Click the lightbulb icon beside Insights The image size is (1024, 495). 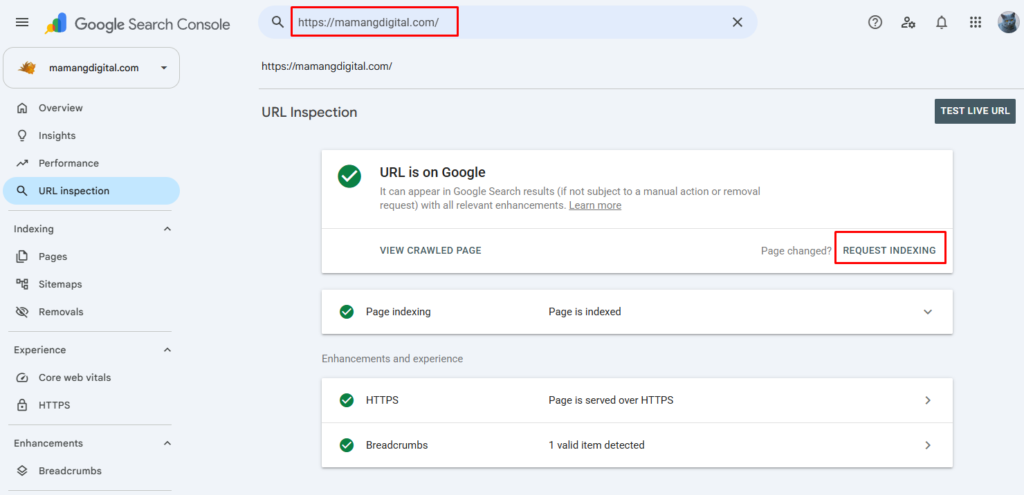(x=22, y=136)
